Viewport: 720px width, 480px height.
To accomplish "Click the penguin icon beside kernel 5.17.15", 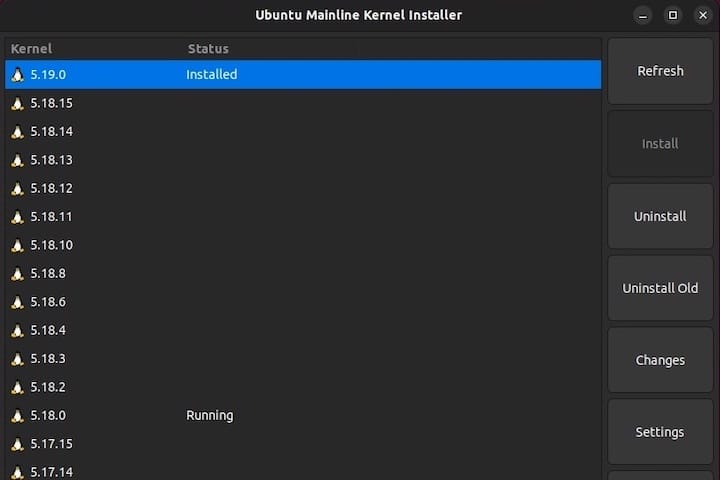I will [x=17, y=444].
